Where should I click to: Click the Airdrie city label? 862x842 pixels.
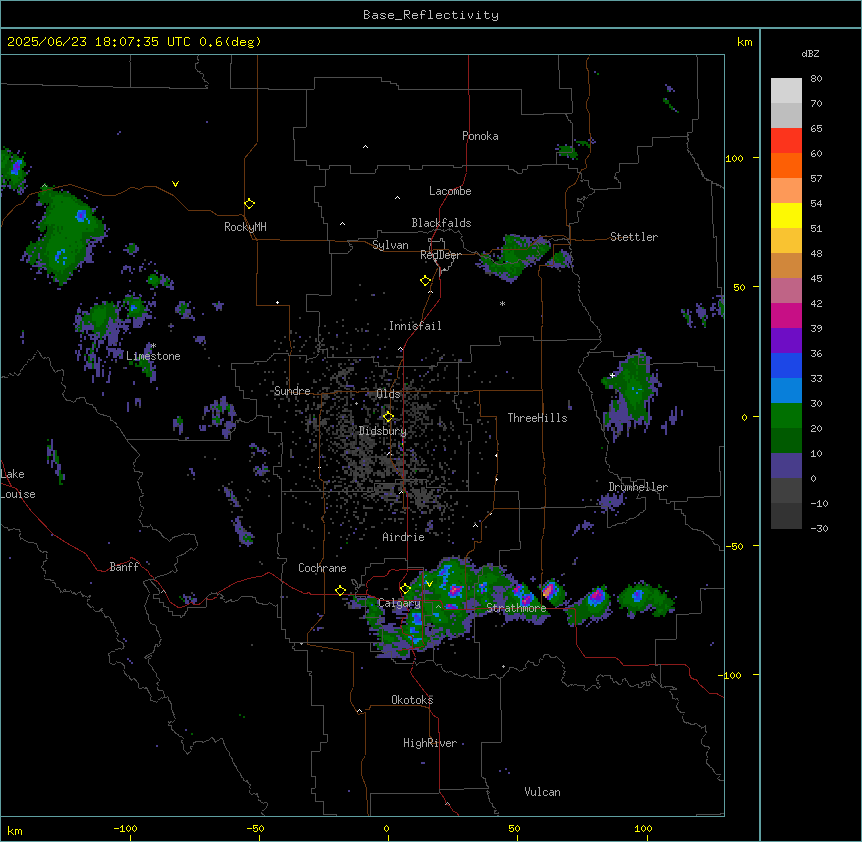403,537
